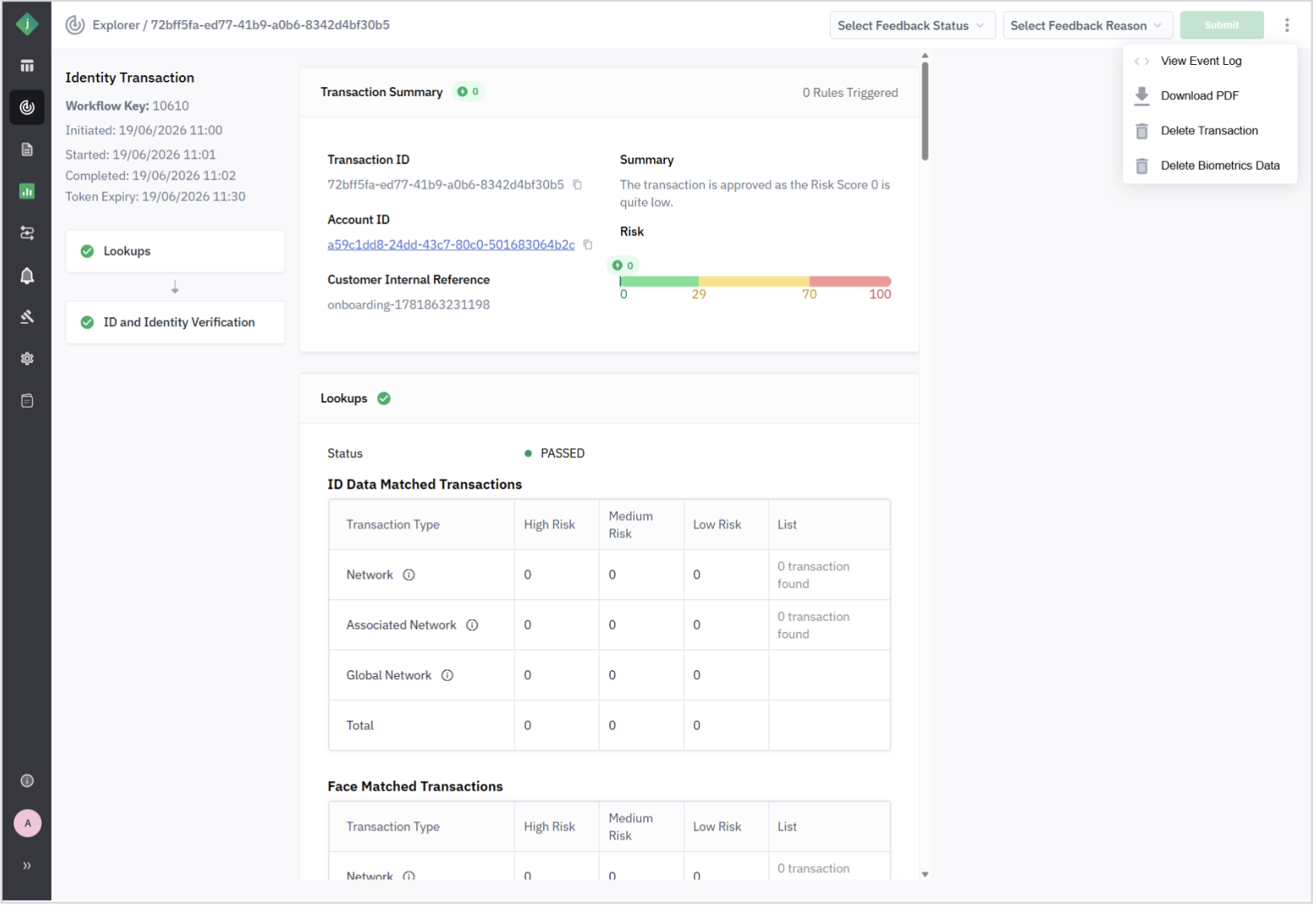1316x905 pixels.
Task: Open Select Feedback Status dropdown
Action: click(x=913, y=26)
